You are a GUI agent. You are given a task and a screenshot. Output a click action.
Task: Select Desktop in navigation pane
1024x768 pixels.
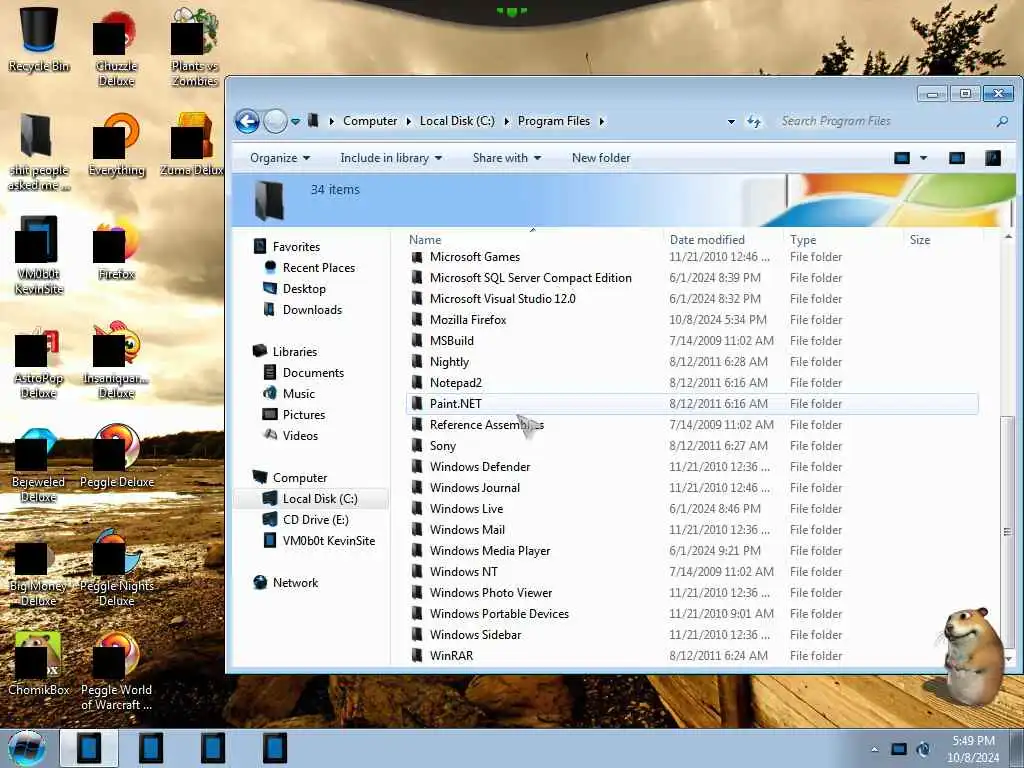pyautogui.click(x=304, y=289)
